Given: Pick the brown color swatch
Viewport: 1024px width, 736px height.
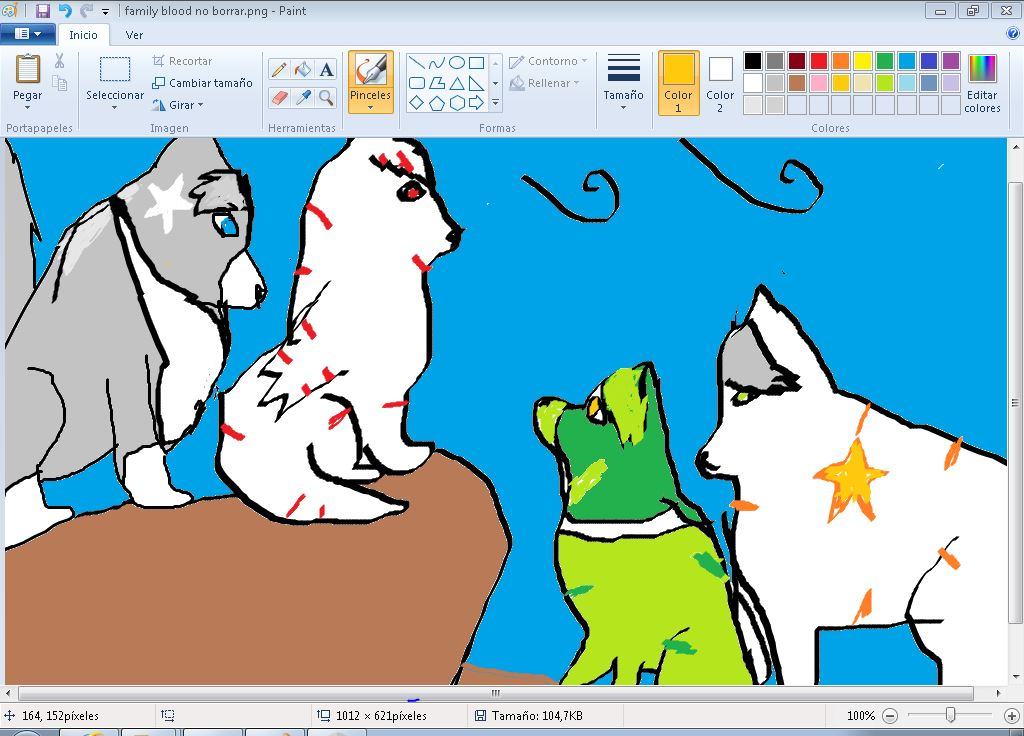Looking at the screenshot, I should [x=797, y=83].
